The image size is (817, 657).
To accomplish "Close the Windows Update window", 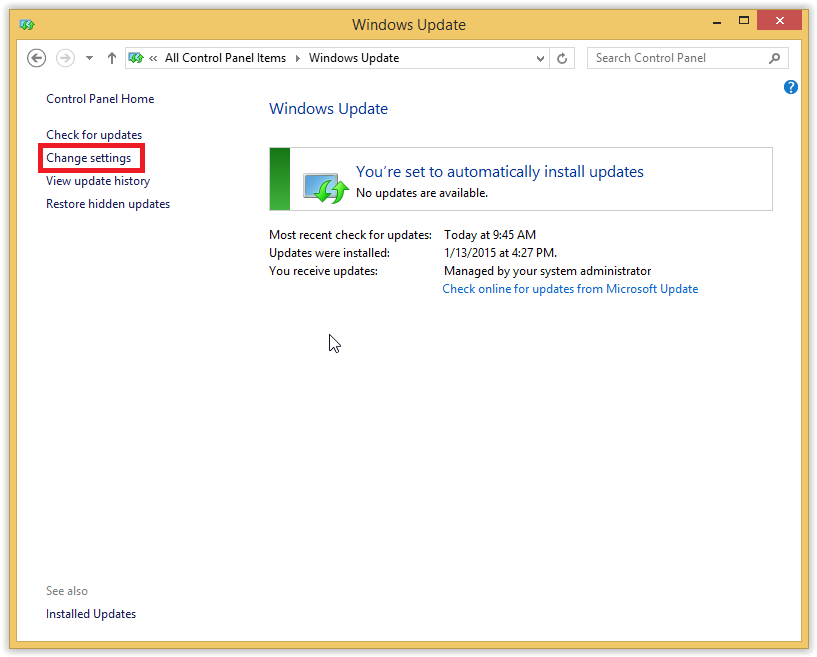I will (x=779, y=20).
